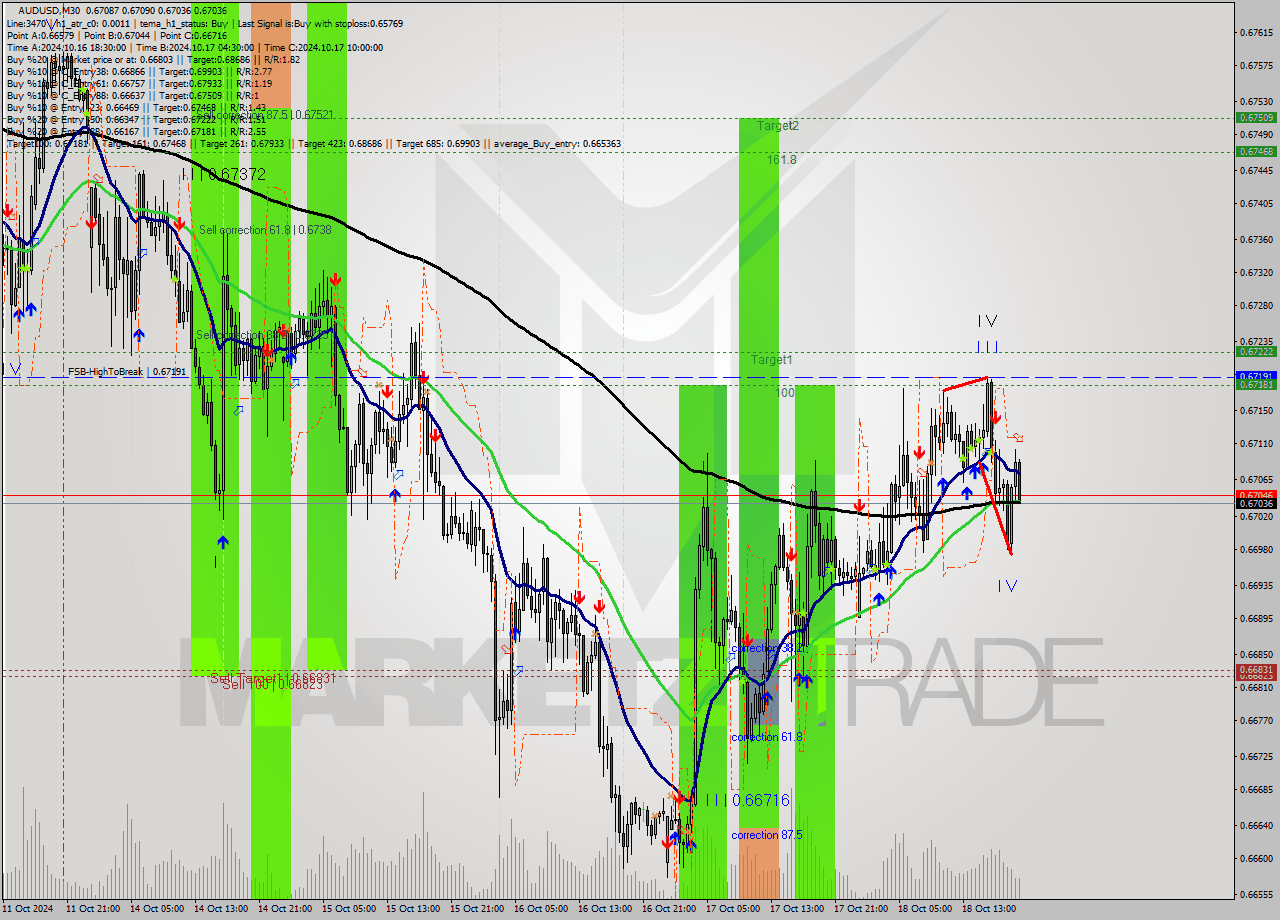This screenshot has width=1280, height=920.
Task: Click the 'I I I 0.66716' wave label
Action: (747, 800)
